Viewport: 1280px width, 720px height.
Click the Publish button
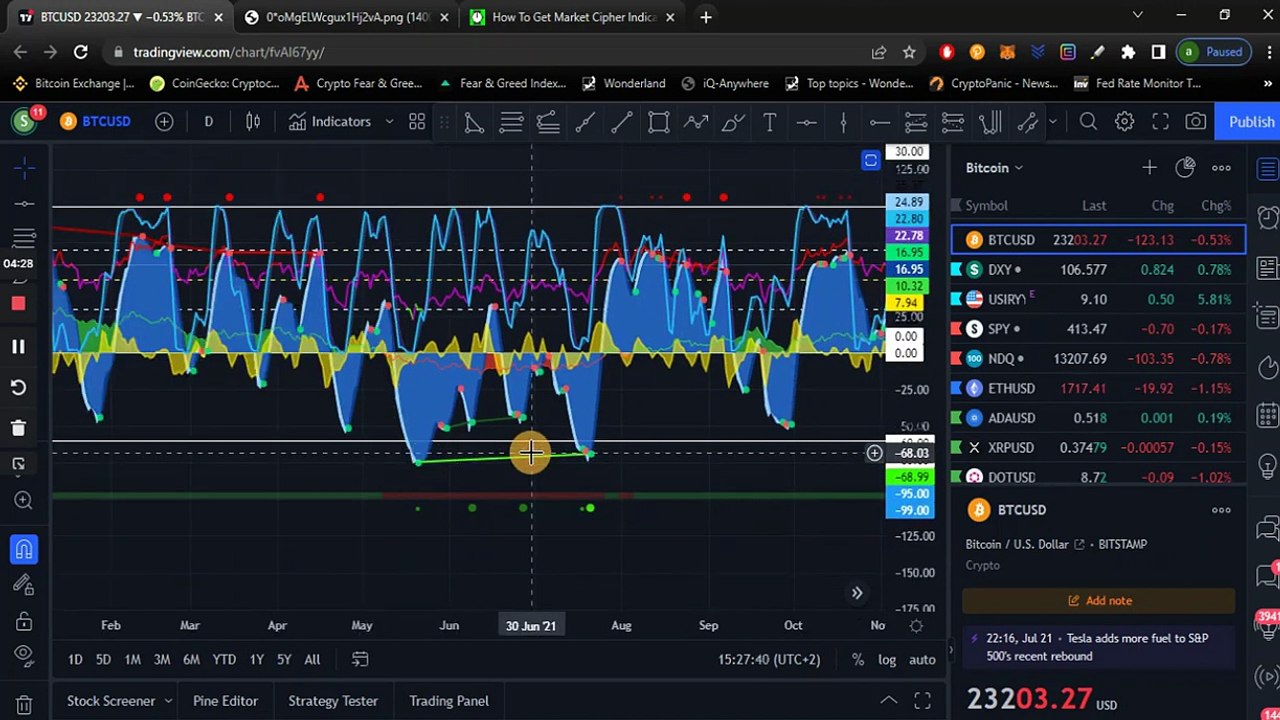pos(1251,122)
